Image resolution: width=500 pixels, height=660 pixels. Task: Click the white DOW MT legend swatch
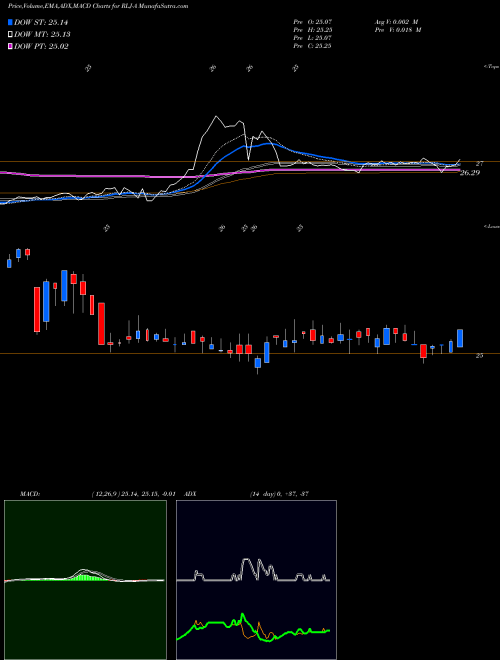tap(11, 35)
